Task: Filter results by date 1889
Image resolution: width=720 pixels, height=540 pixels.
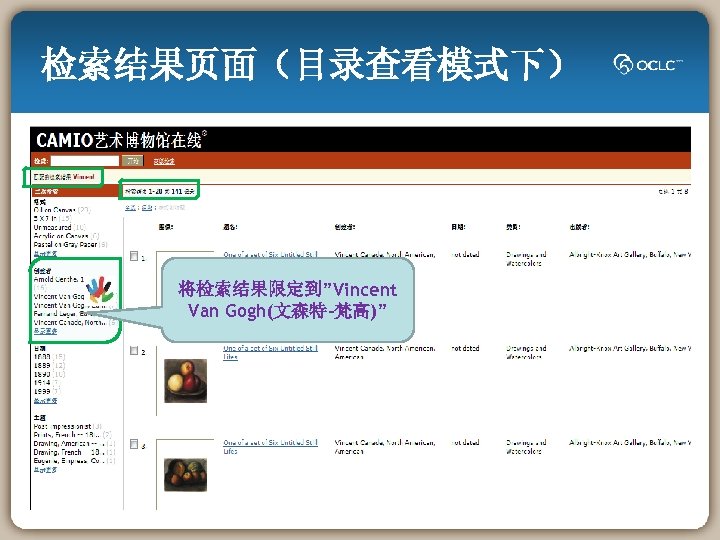Action: click(42, 366)
